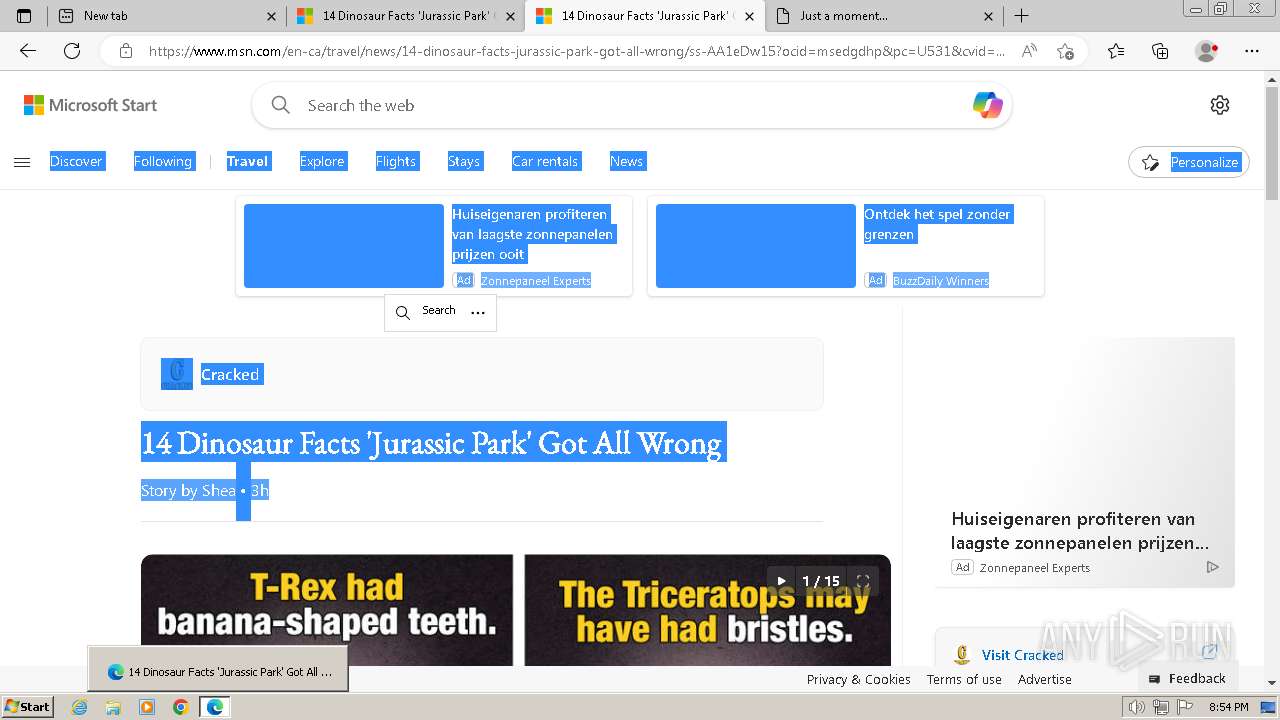Open Privacy & Cookies link
This screenshot has height=720, width=1280.
(858, 679)
